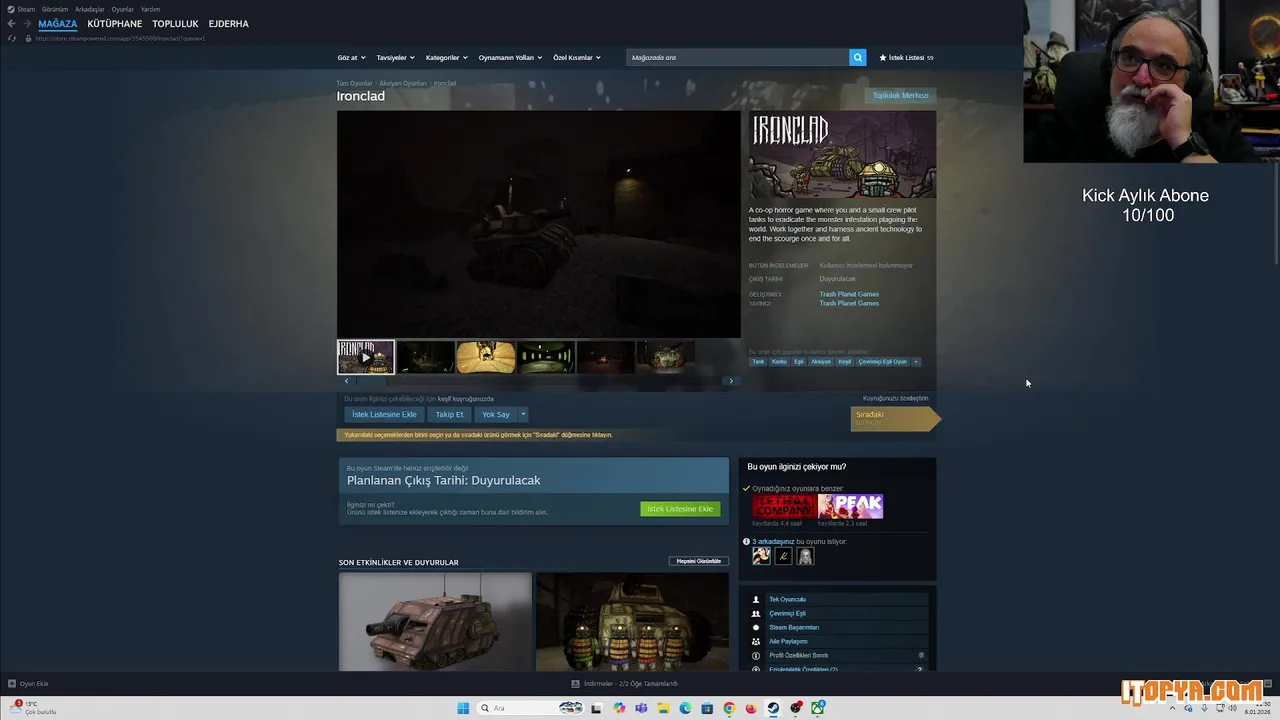This screenshot has width=1280, height=720.
Task: Click the Tek Oyunculu single-player icon
Action: pos(756,599)
